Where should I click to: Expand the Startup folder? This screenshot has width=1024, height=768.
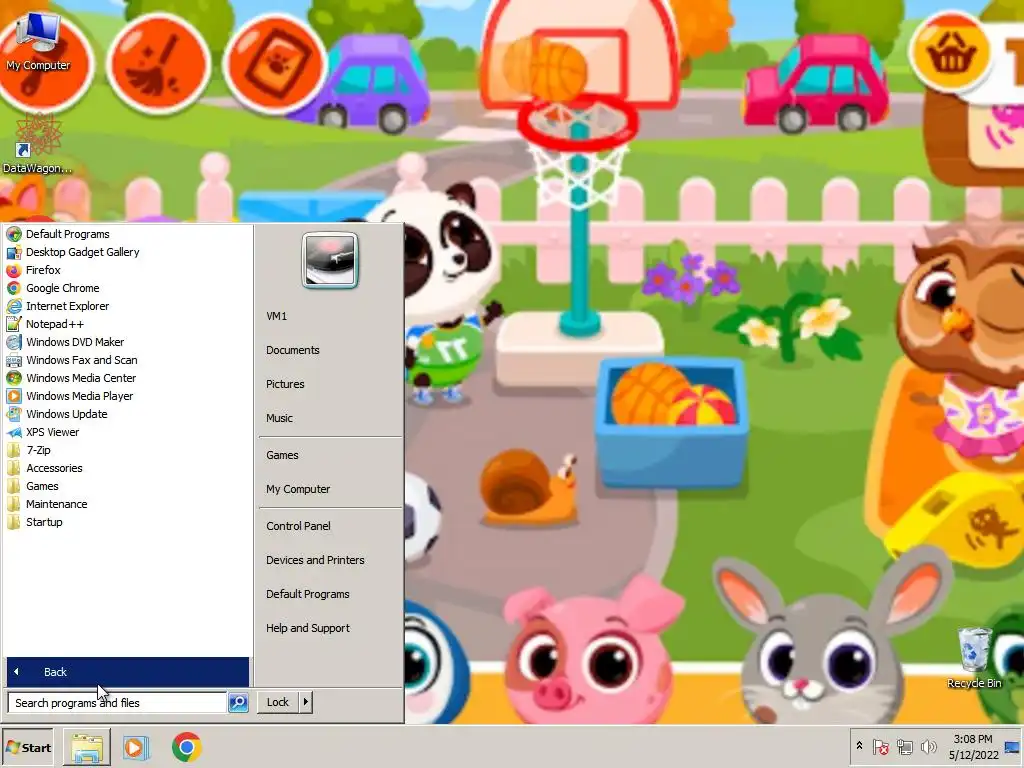(44, 522)
